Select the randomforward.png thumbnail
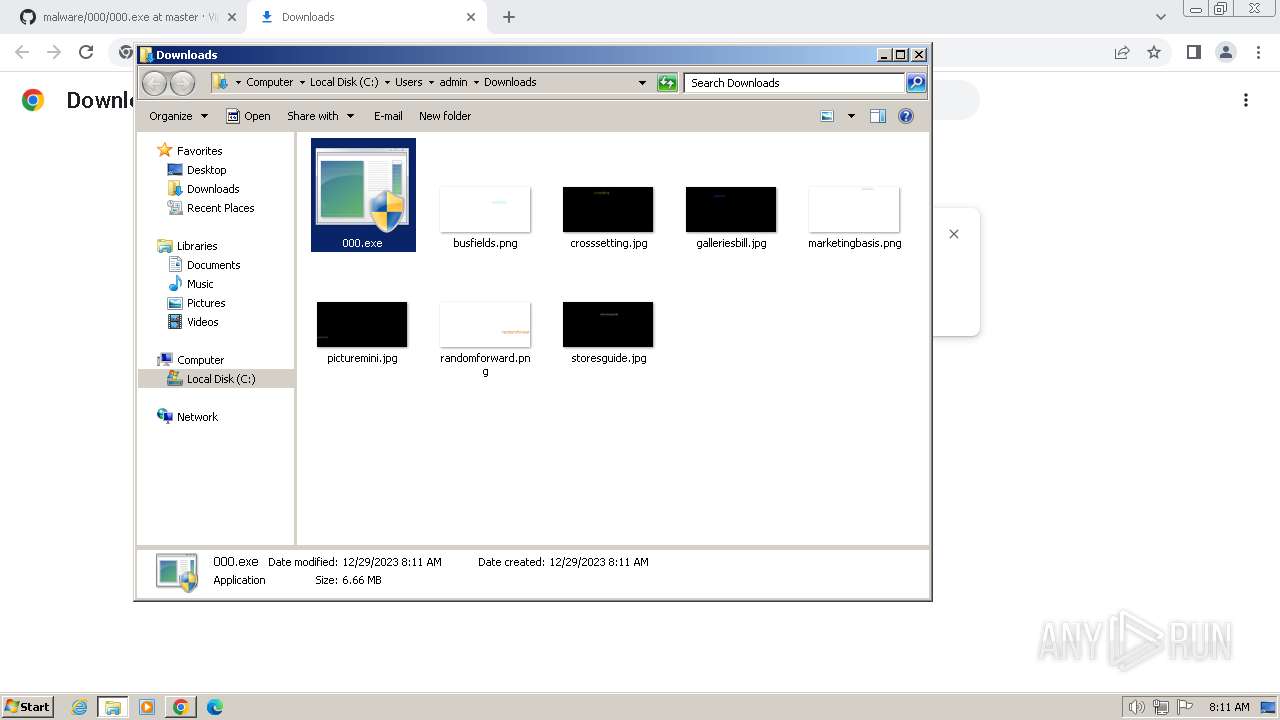The image size is (1280, 720). coord(485,325)
